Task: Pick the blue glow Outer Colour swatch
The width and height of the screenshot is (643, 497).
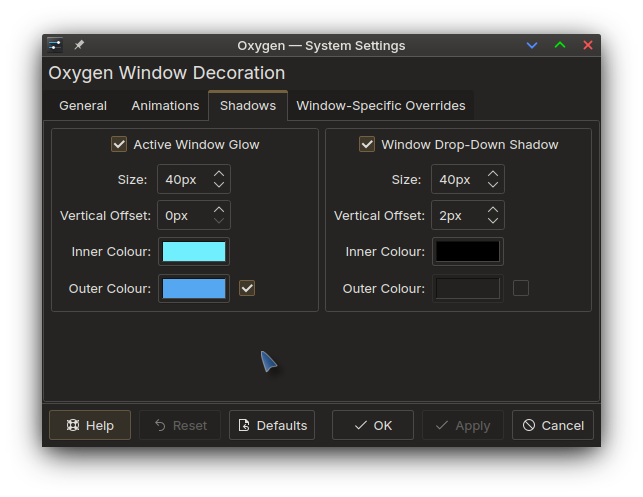Action: click(194, 288)
